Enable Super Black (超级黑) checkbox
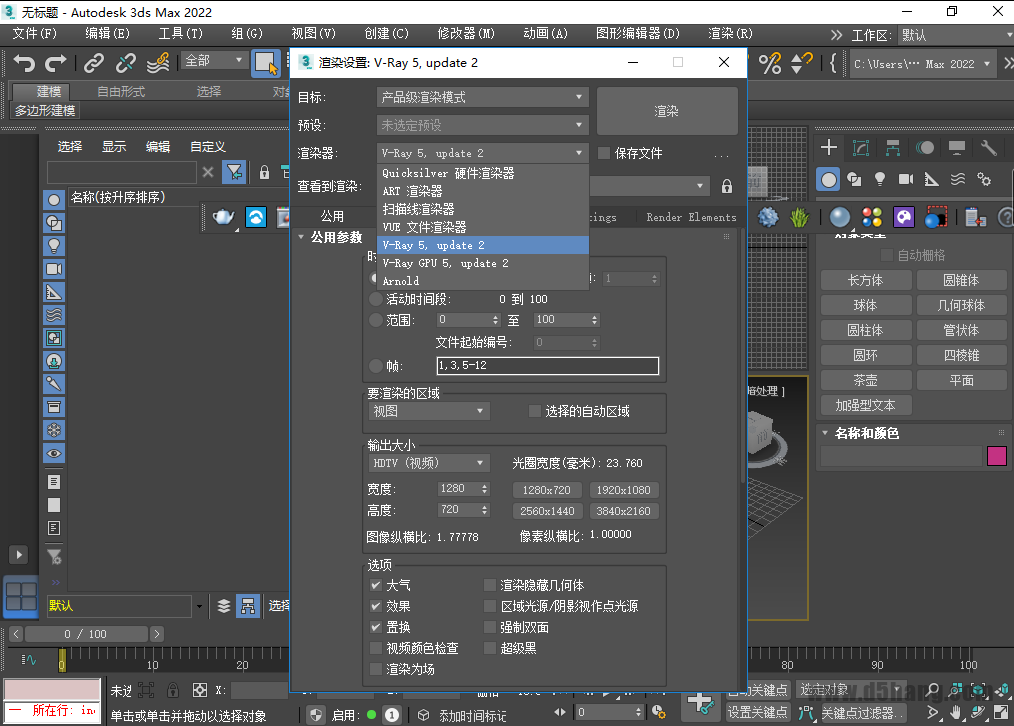The image size is (1014, 726). pos(490,648)
